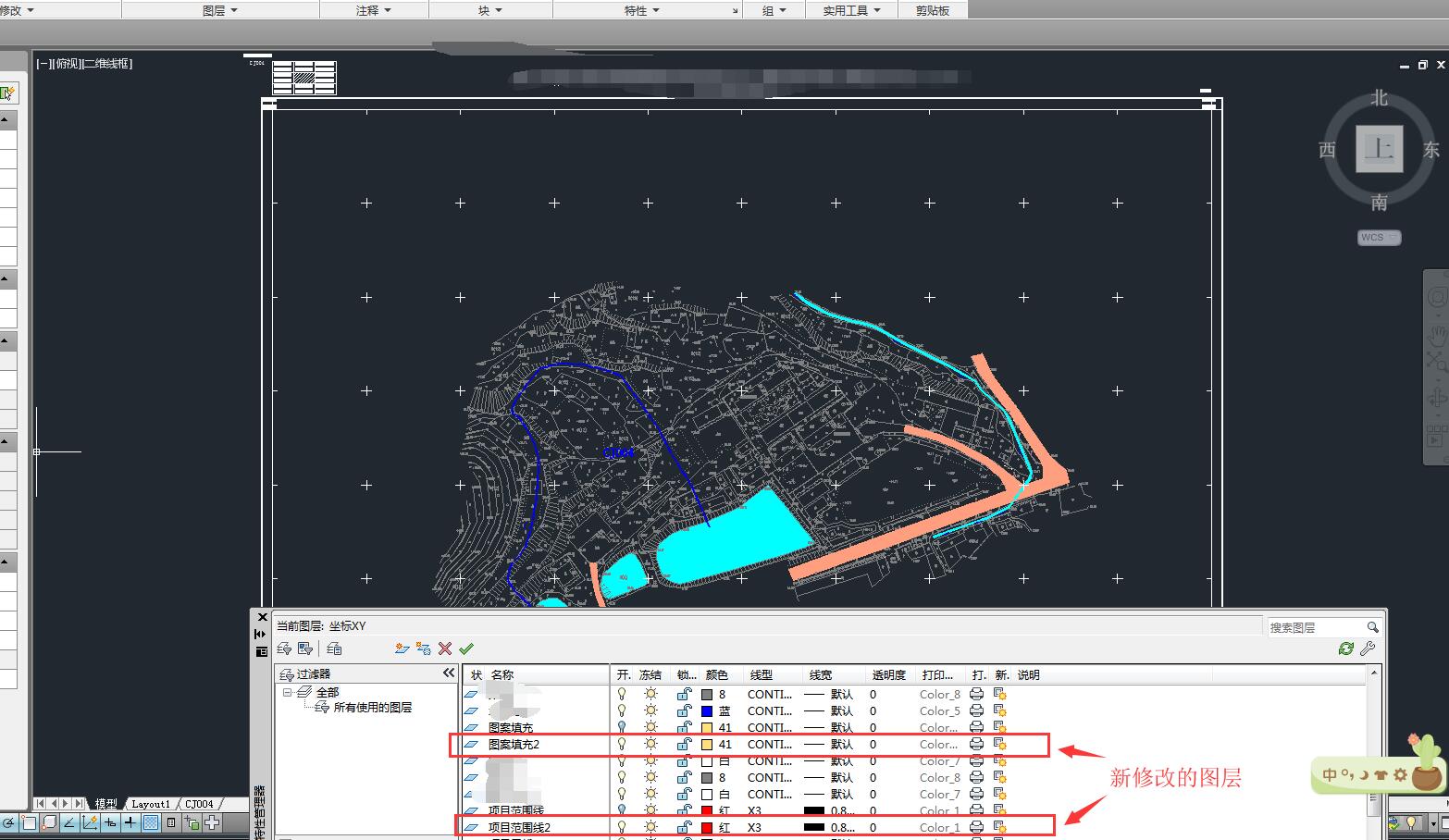This screenshot has width=1449, height=840.
Task: Click the first-tab scroll arrow beside 模型
Action: 41,804
